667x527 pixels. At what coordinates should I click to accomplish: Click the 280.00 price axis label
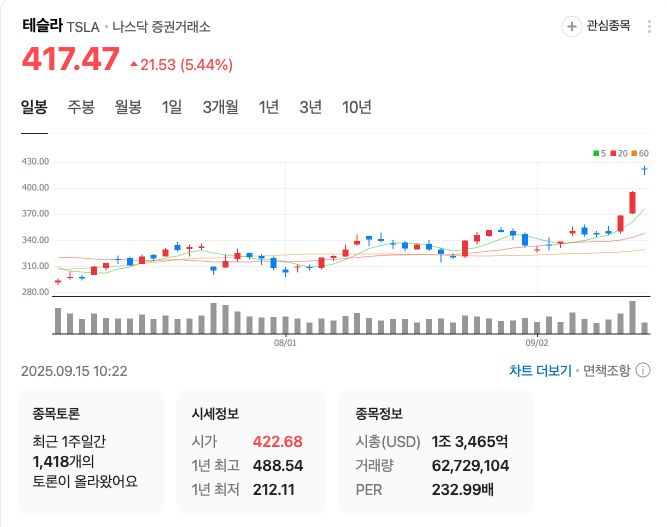pos(35,292)
